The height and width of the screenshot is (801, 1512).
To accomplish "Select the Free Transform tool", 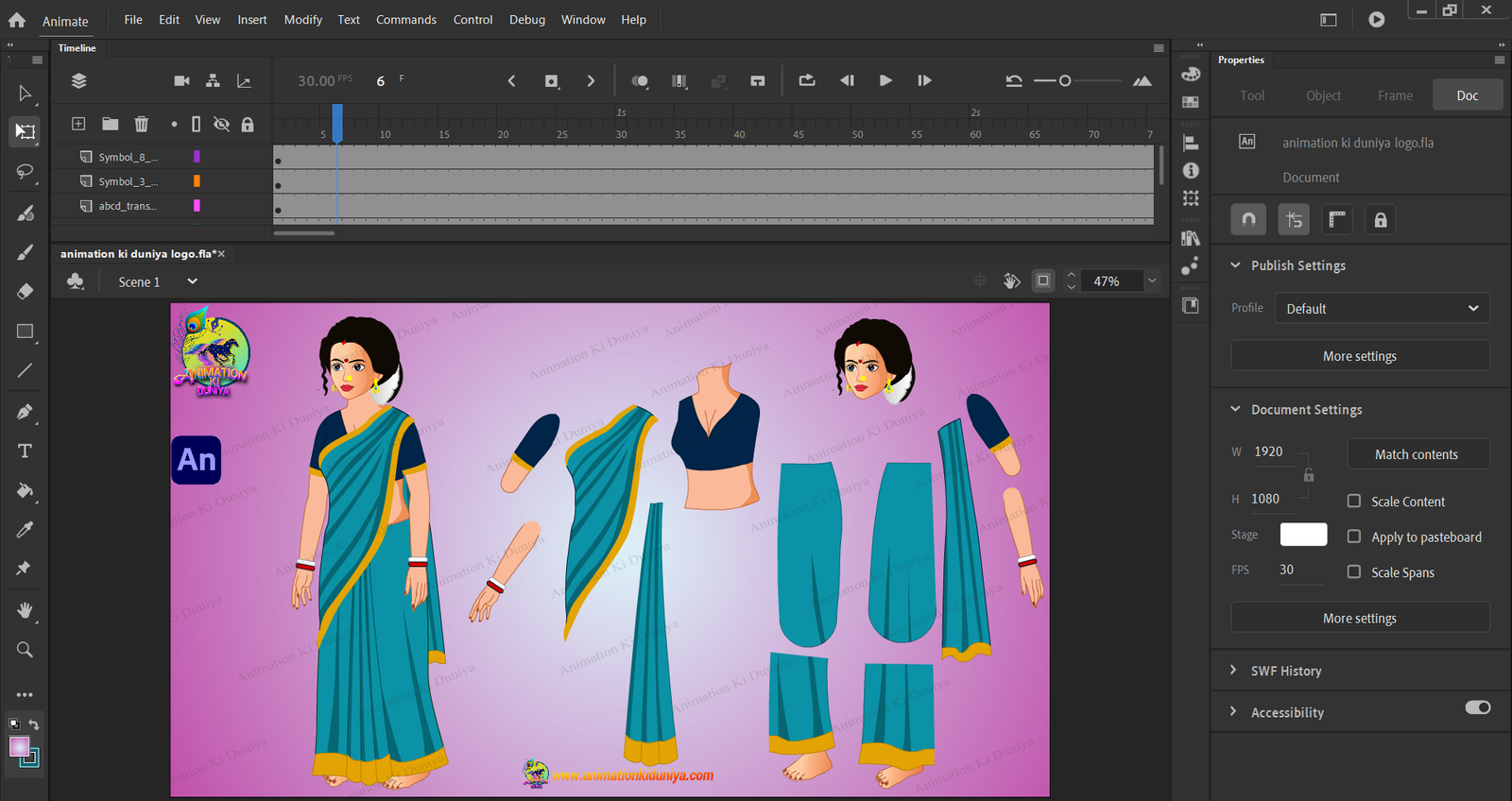I will [25, 132].
